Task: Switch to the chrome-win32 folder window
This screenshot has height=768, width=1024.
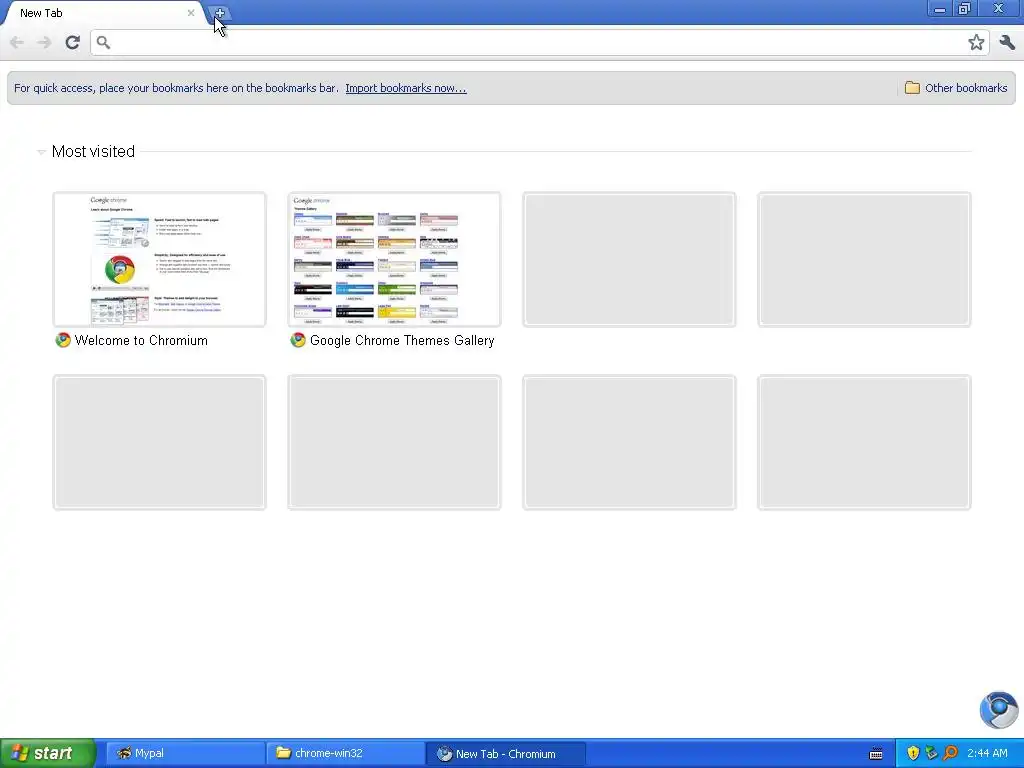Action: coord(345,753)
